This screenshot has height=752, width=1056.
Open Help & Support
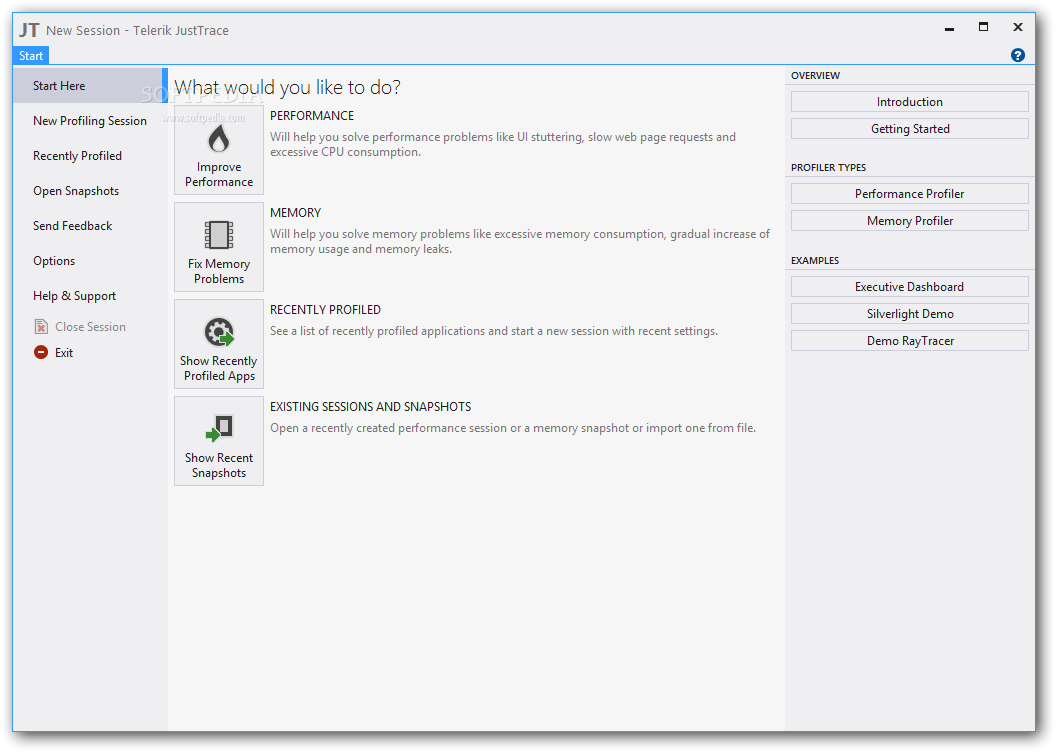coord(90,296)
